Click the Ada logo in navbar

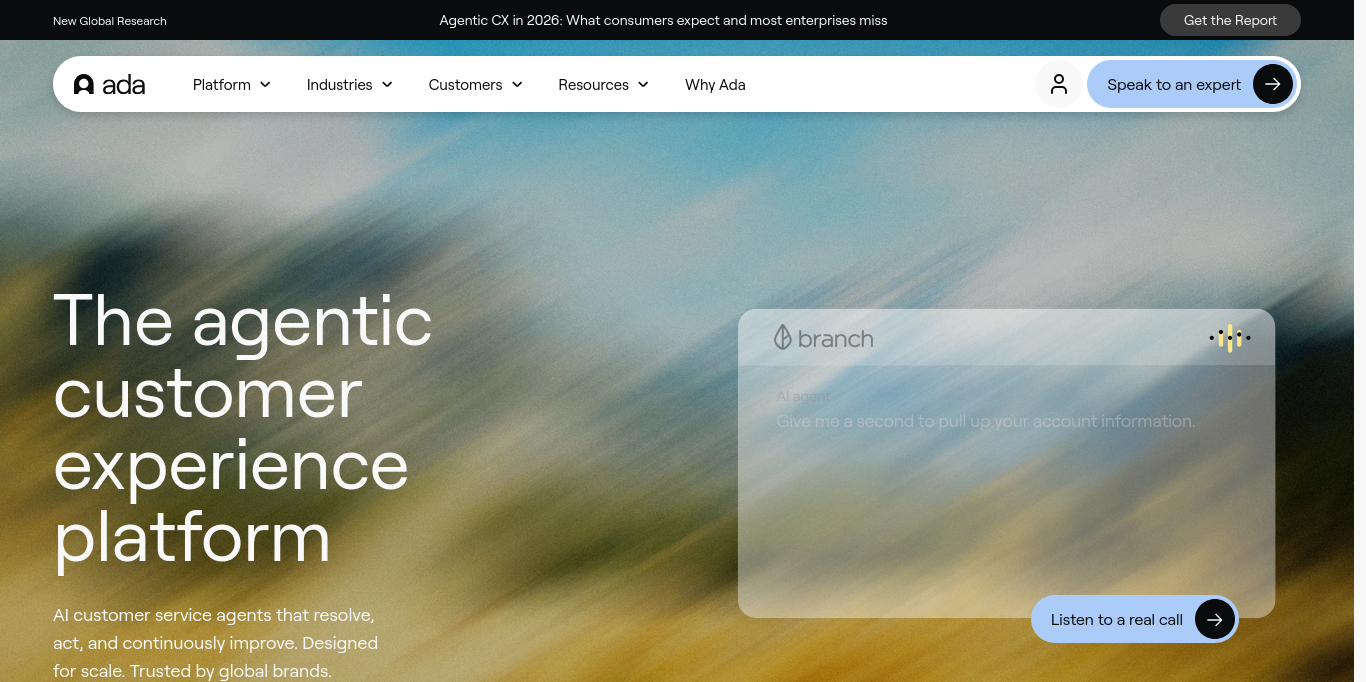[x=109, y=85]
